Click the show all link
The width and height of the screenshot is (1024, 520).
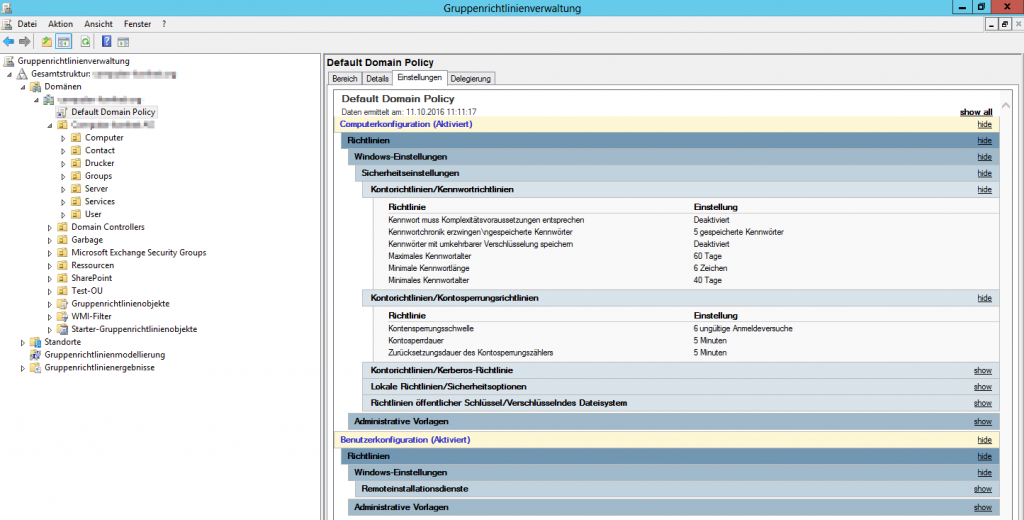(976, 112)
